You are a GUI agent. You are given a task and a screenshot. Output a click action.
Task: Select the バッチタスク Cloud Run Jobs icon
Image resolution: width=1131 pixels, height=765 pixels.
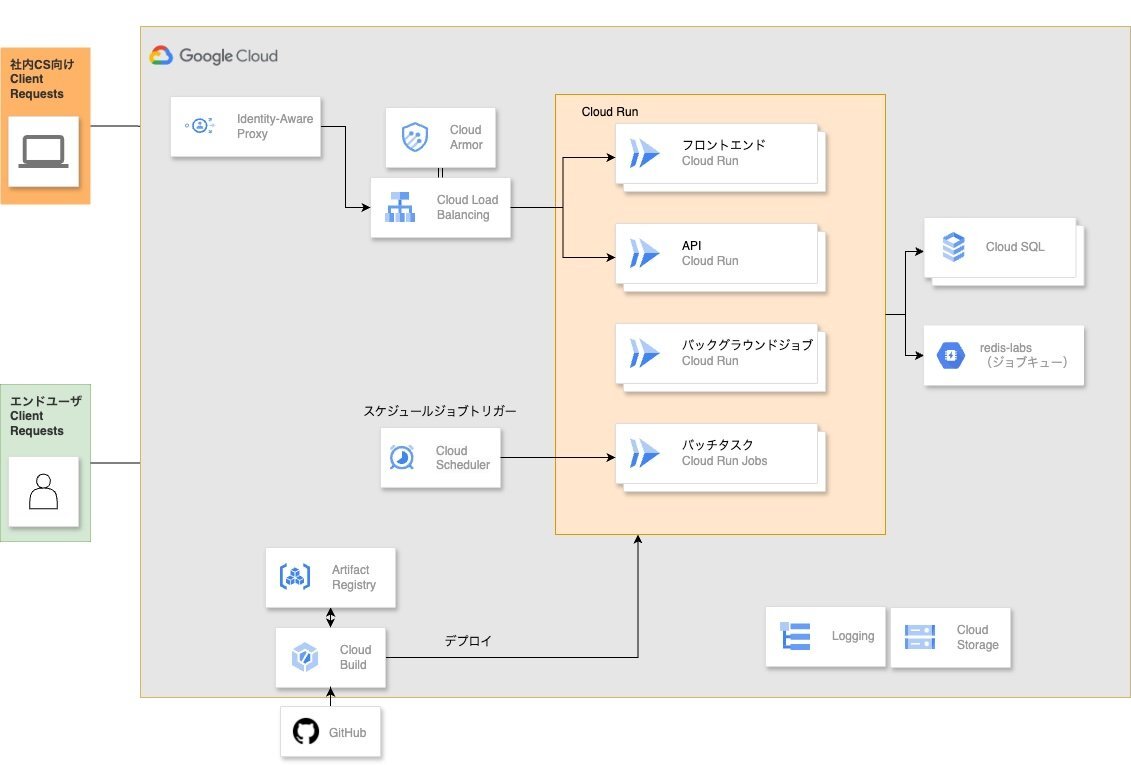click(x=644, y=454)
